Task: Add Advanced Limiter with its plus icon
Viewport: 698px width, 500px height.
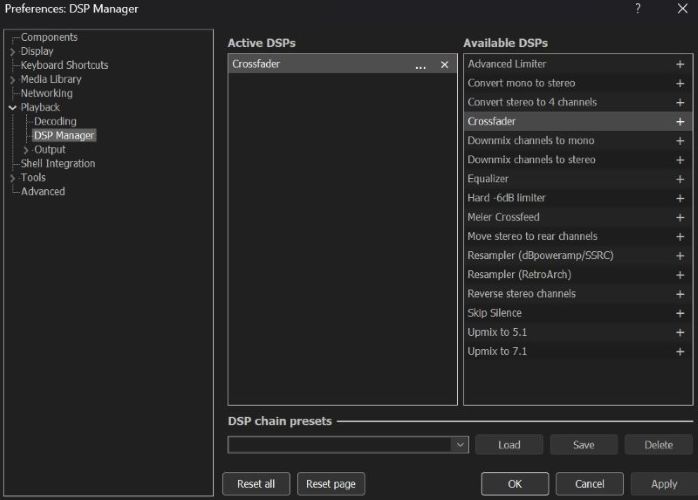Action: pyautogui.click(x=680, y=65)
